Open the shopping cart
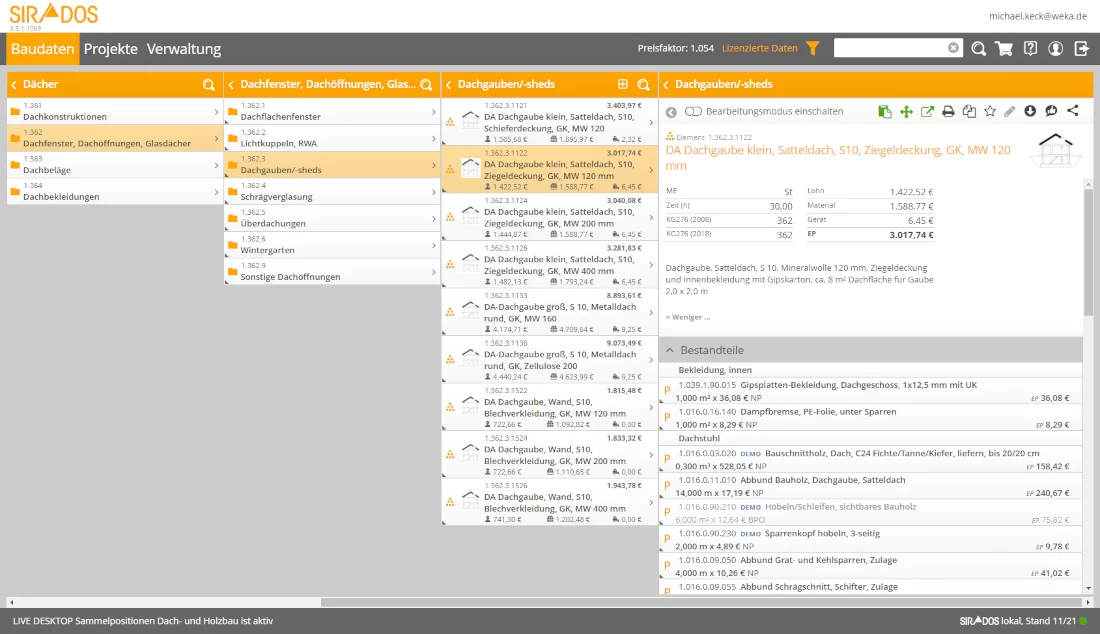Viewport: 1100px width, 634px height. [1004, 48]
